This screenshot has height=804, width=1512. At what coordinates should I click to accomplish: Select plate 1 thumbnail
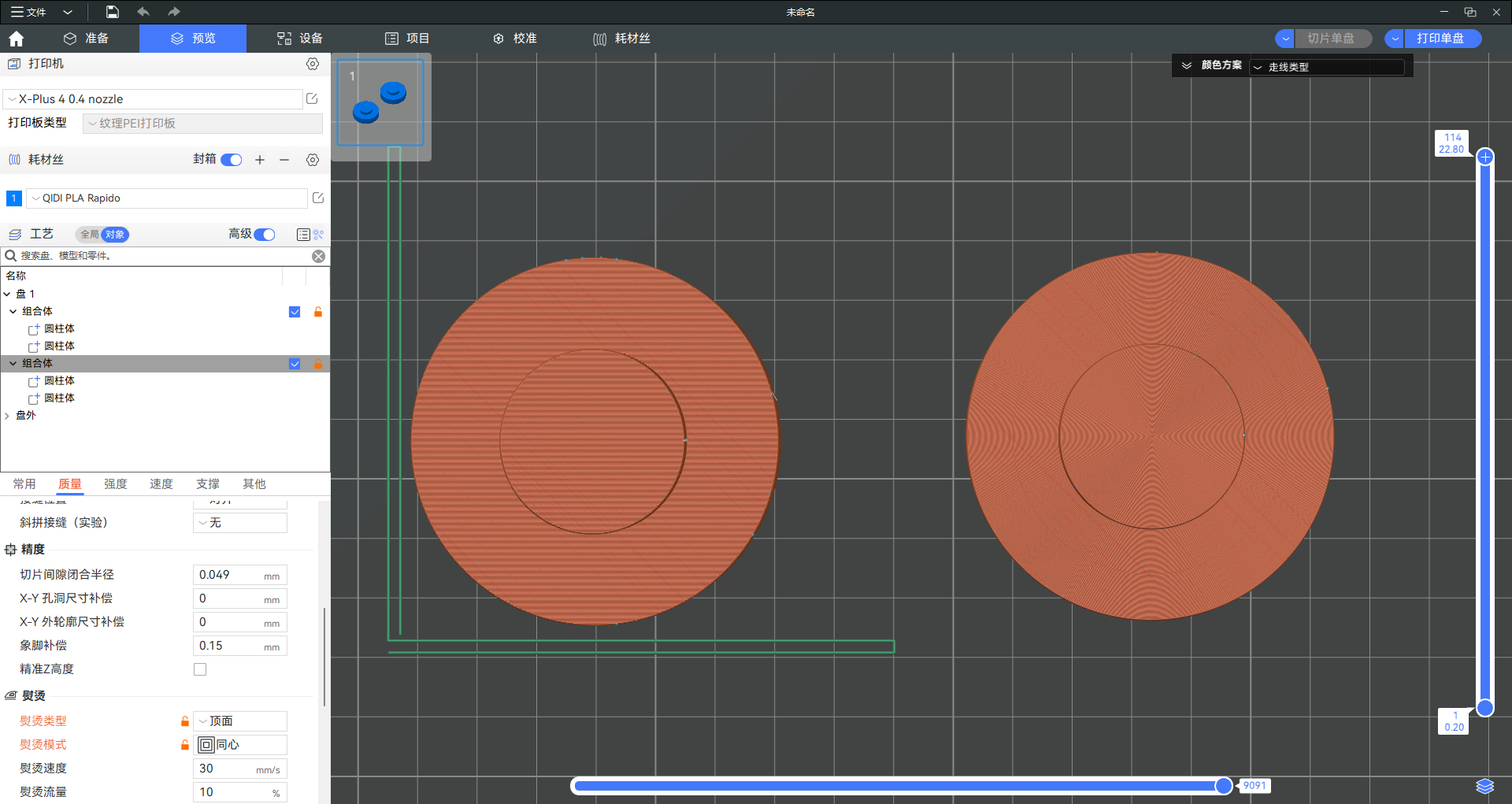[380, 103]
